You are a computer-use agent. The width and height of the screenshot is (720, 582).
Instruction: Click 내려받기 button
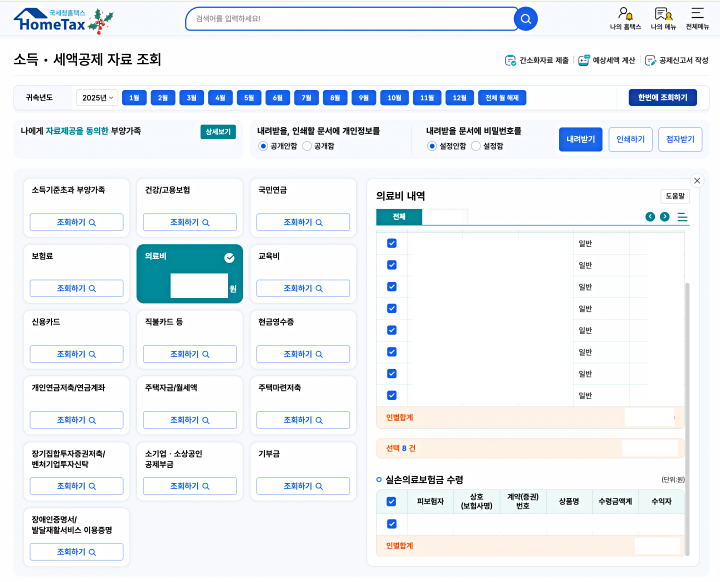pyautogui.click(x=580, y=139)
